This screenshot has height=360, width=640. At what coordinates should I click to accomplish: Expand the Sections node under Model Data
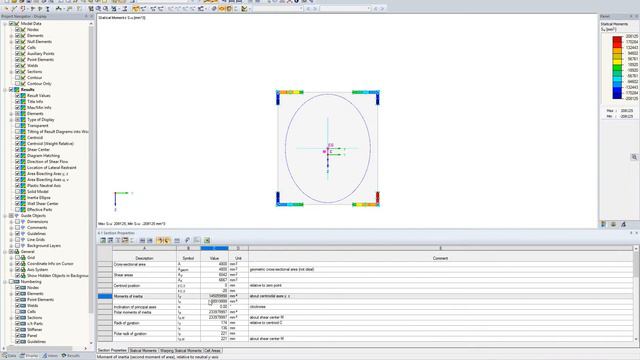click(11, 72)
